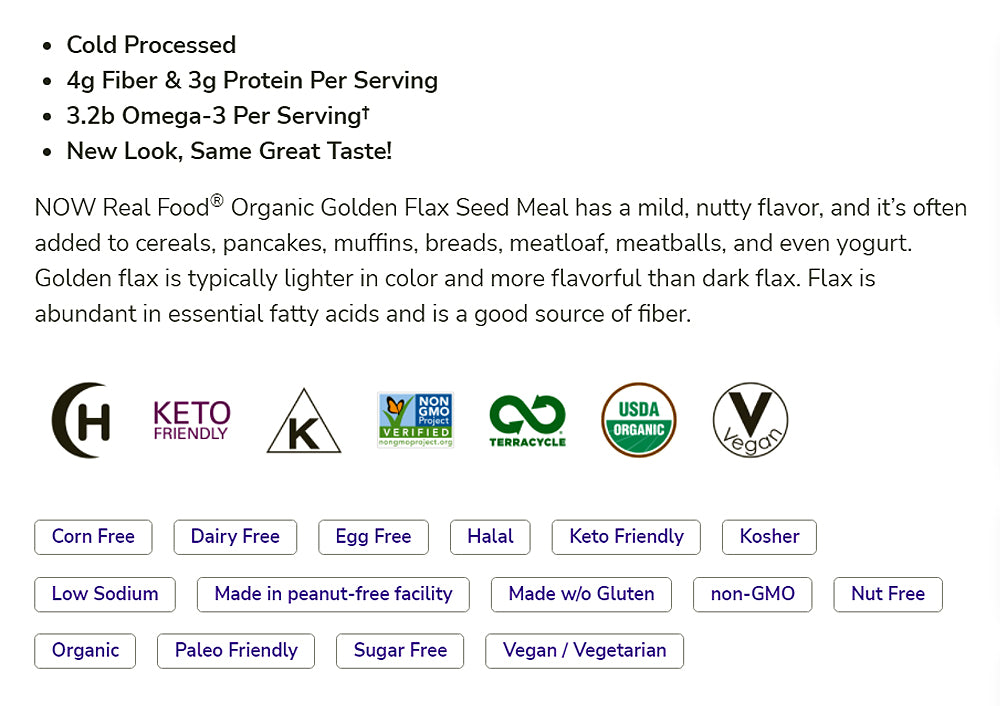This screenshot has width=1000, height=706.
Task: Click the Kosher triangle K icon
Action: click(304, 421)
